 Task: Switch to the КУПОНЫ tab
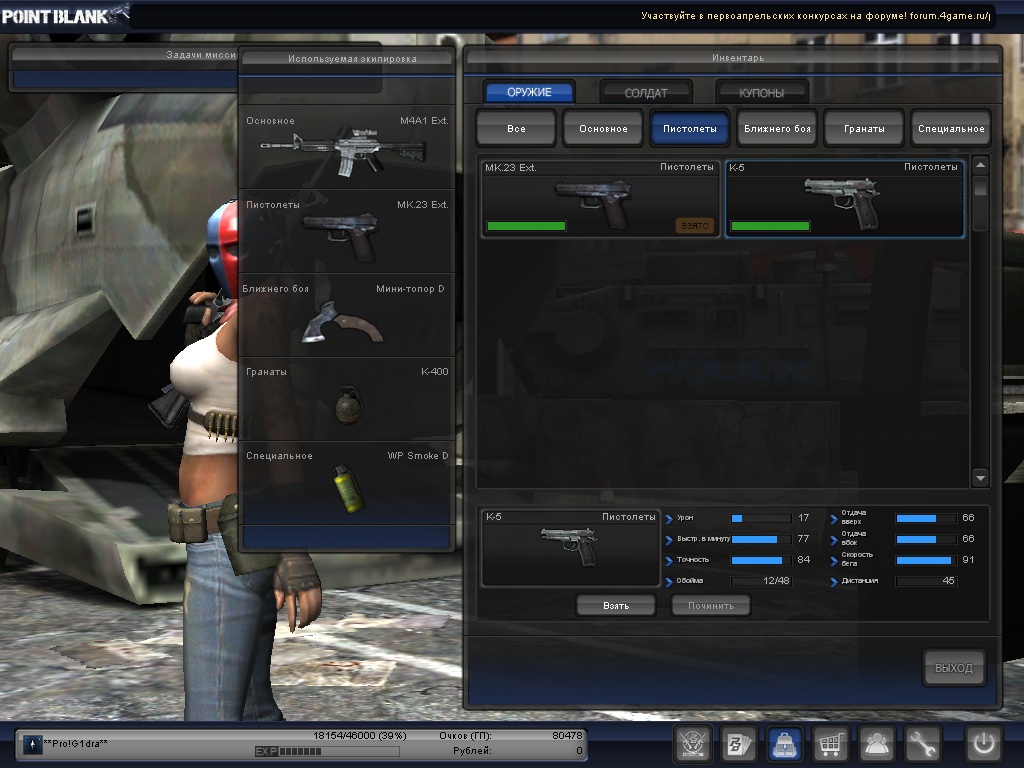[761, 93]
